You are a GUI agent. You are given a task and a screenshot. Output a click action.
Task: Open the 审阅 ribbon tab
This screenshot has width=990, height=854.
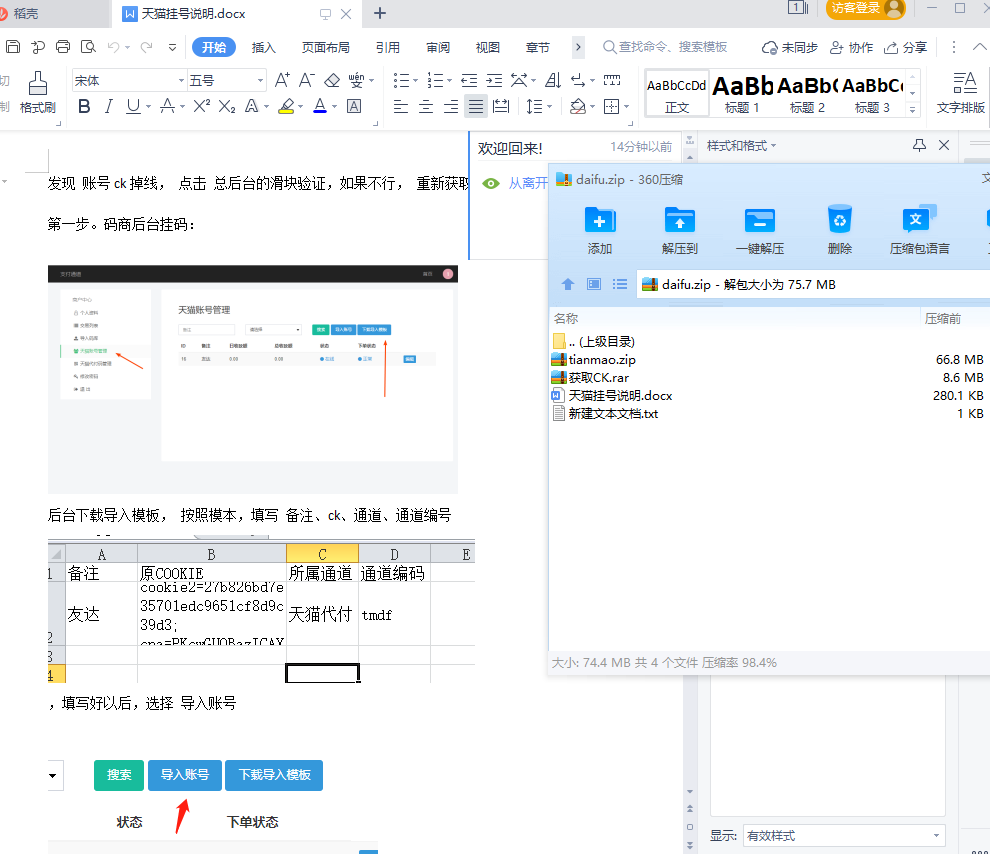(438, 47)
